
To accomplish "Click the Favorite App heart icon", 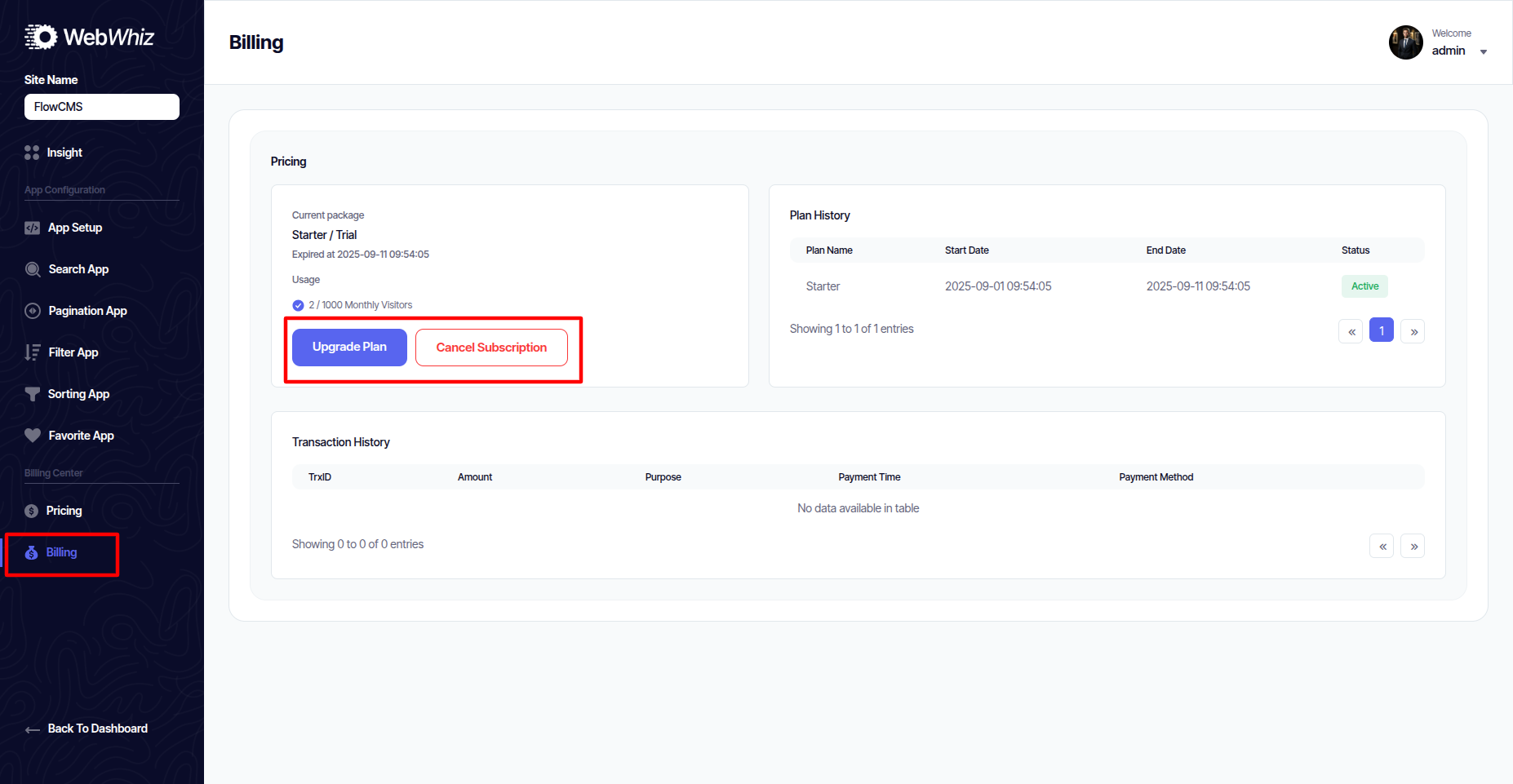I will pyautogui.click(x=33, y=436).
